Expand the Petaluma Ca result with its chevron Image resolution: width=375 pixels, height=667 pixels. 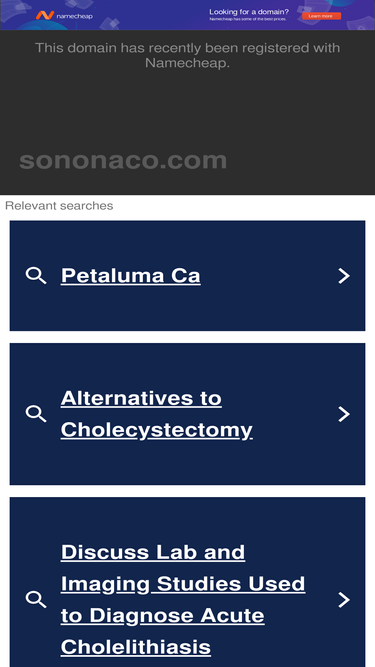point(344,276)
